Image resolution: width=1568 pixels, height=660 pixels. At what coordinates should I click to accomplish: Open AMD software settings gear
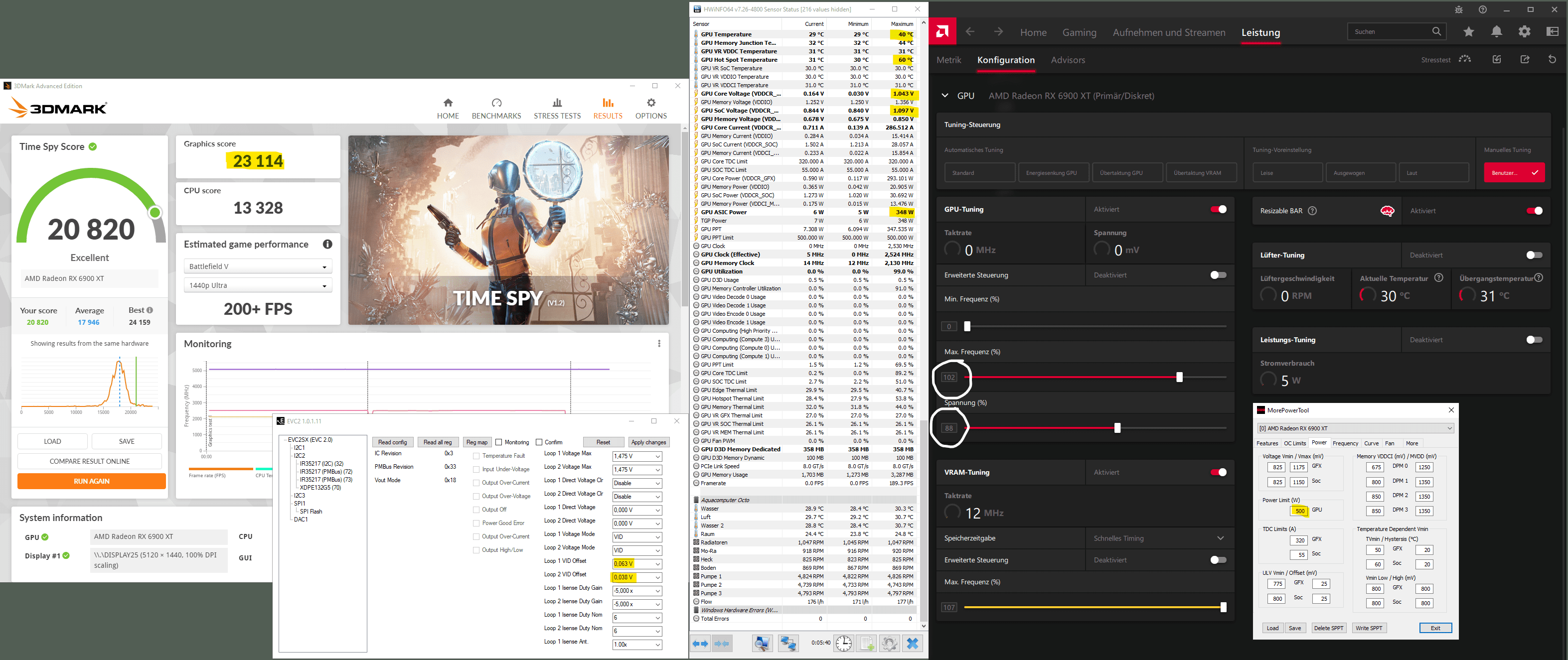pyautogui.click(x=1524, y=32)
